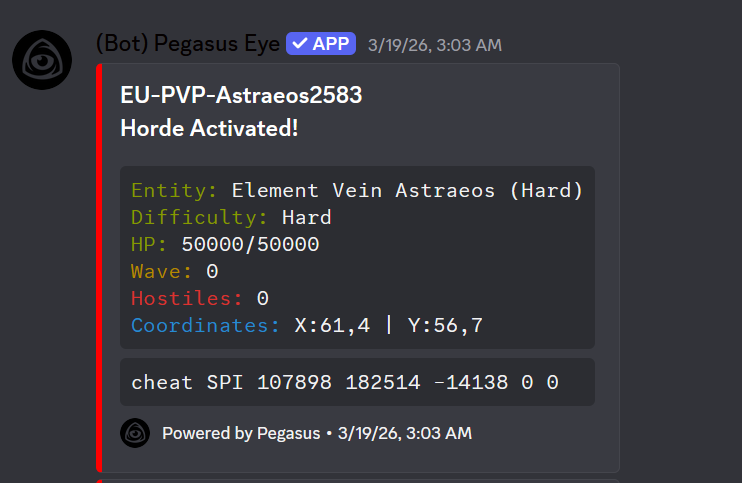Click the timestamp in the embed footer

click(404, 433)
